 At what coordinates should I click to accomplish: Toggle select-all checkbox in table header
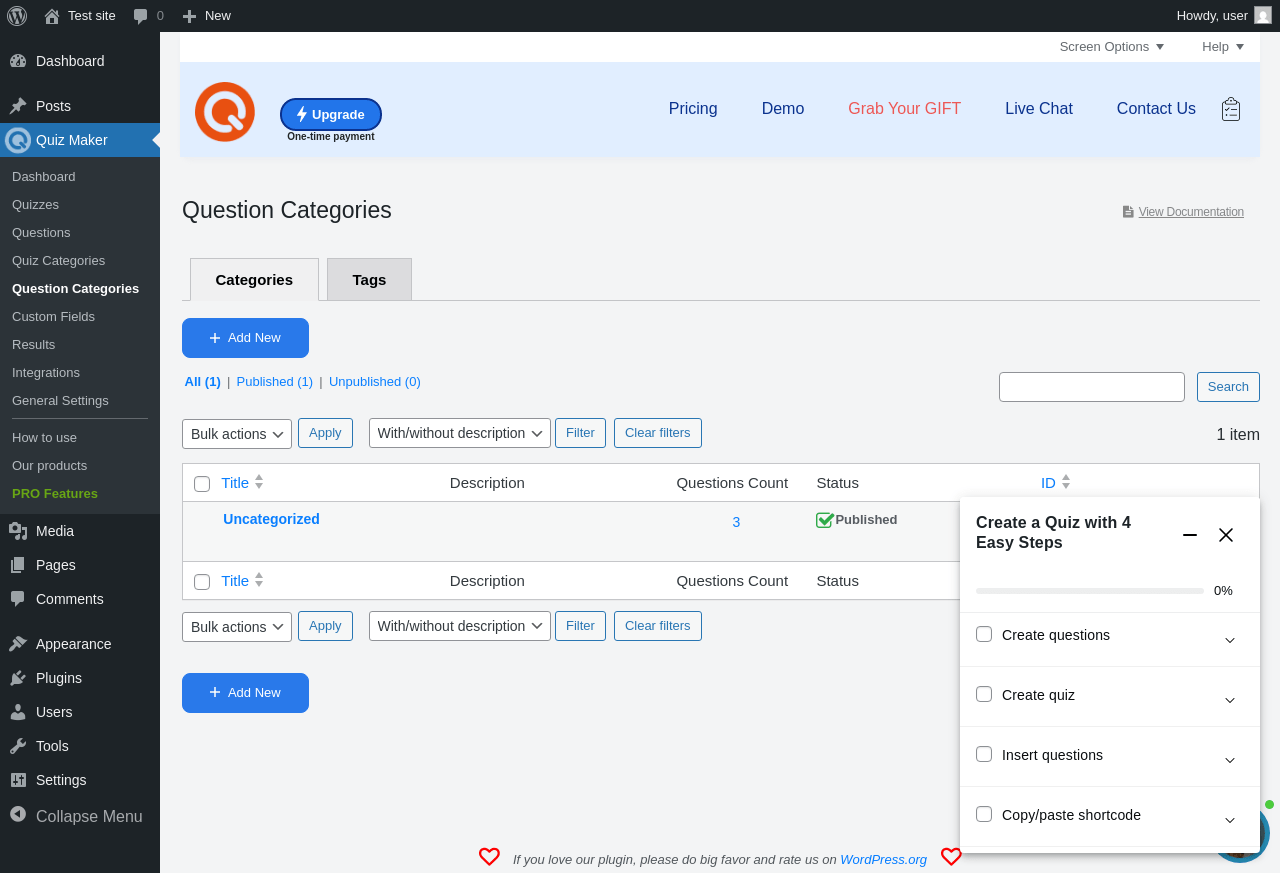click(202, 484)
